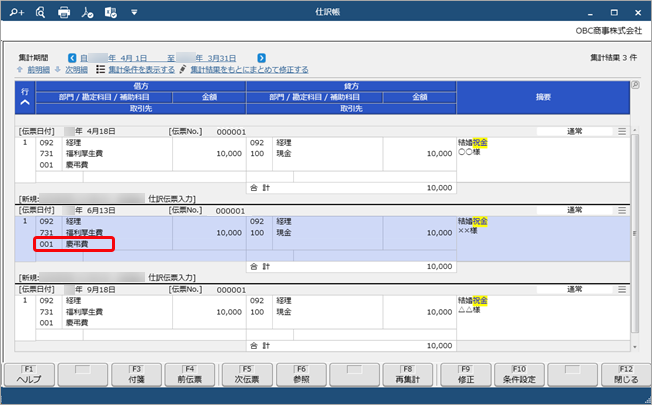Click 集計条件を表示する link

pyautogui.click(x=141, y=69)
